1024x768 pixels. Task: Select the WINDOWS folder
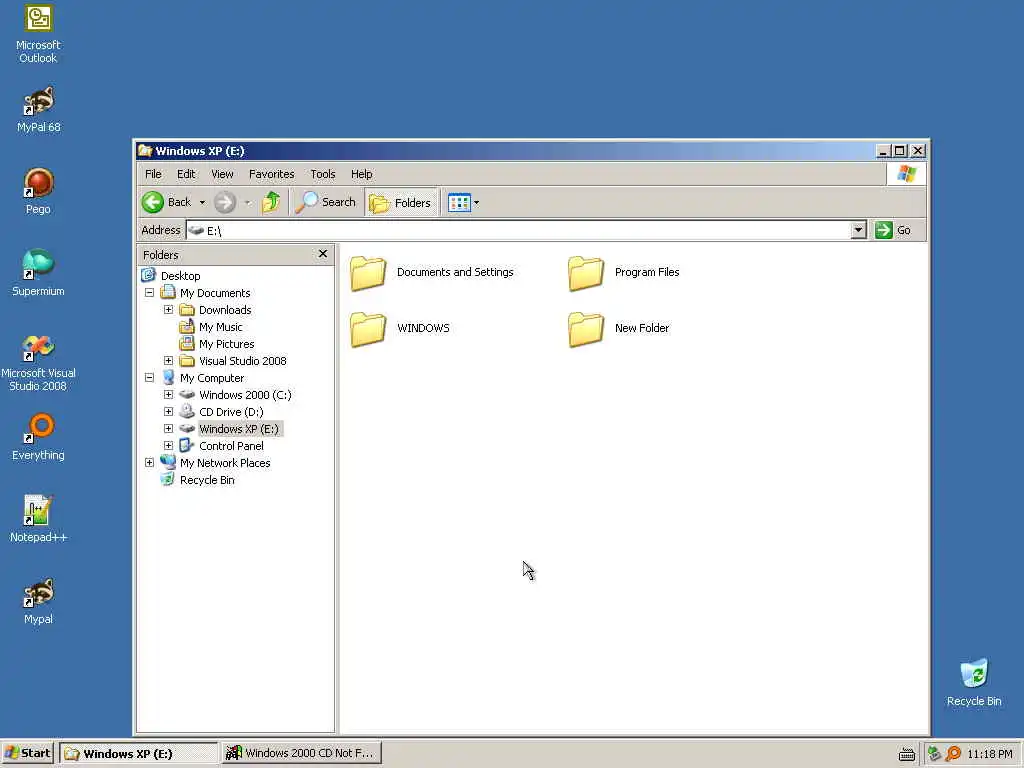pyautogui.click(x=400, y=328)
